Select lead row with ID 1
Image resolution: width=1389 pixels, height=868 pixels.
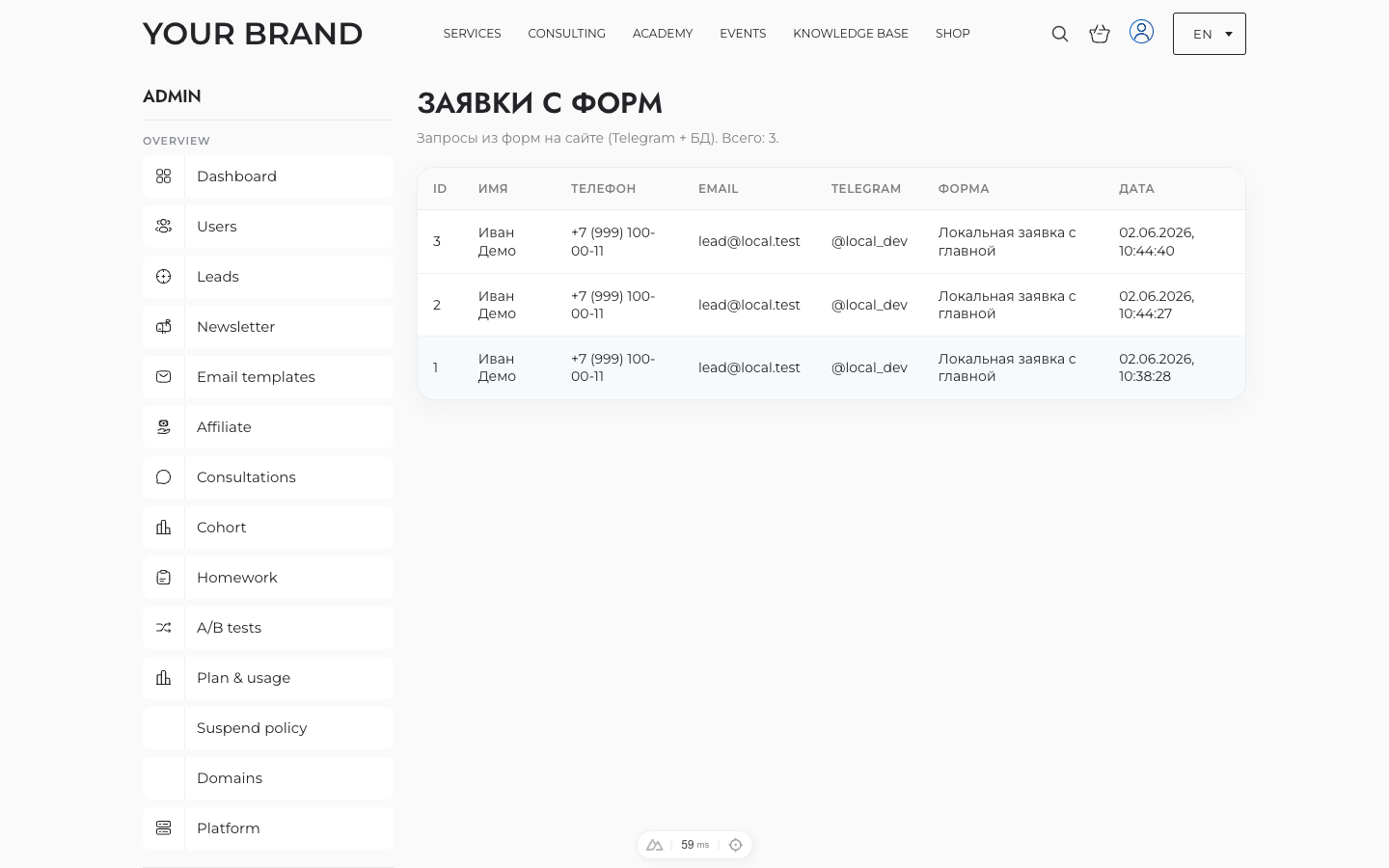click(x=831, y=367)
